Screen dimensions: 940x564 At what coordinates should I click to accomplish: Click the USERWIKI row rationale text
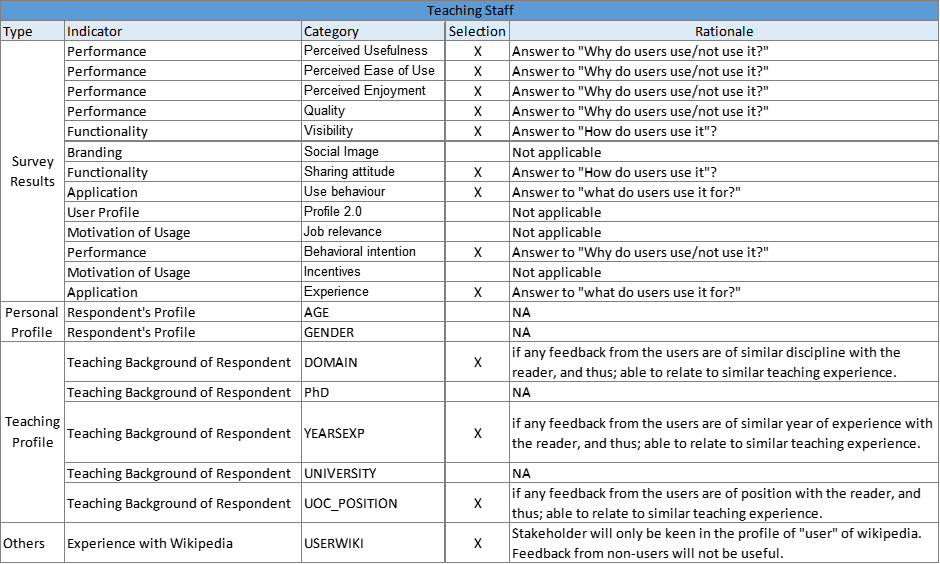click(x=716, y=543)
